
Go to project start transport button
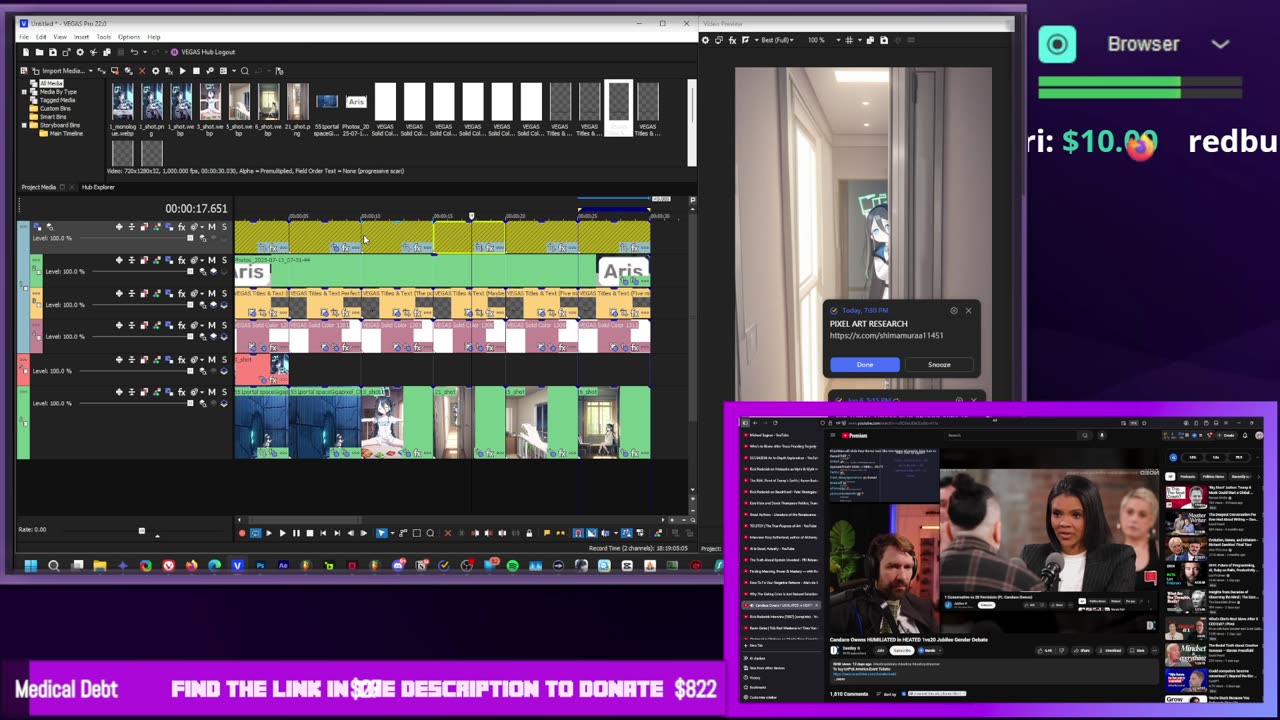tap(323, 533)
